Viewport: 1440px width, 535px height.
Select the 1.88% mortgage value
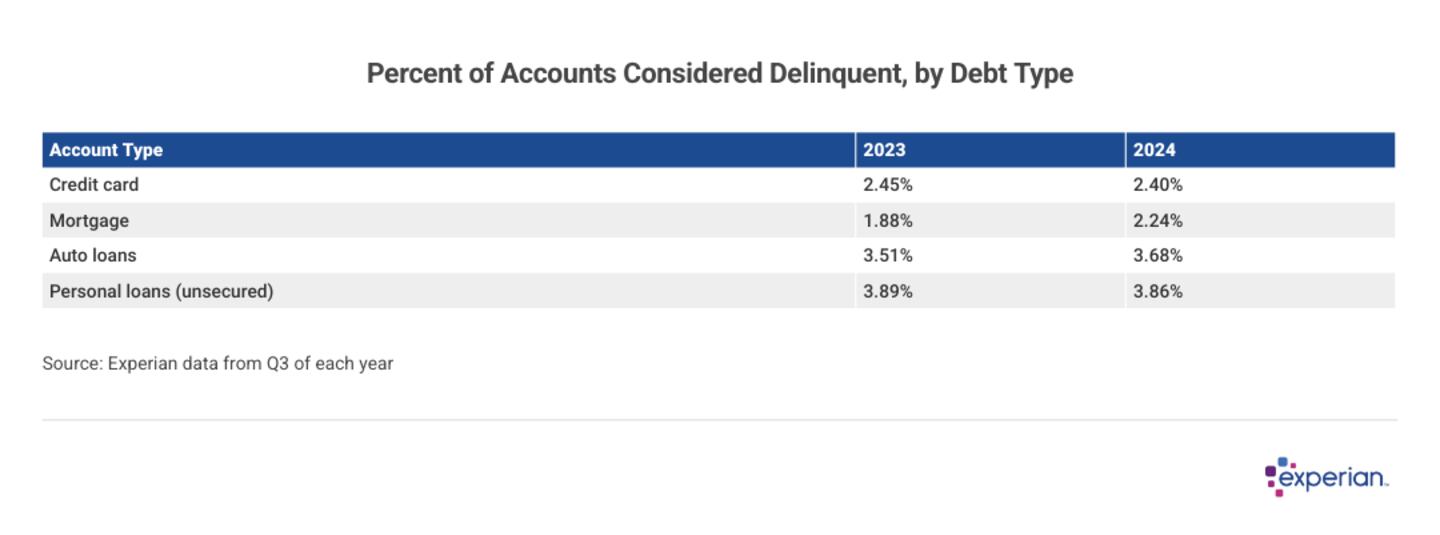tap(888, 220)
